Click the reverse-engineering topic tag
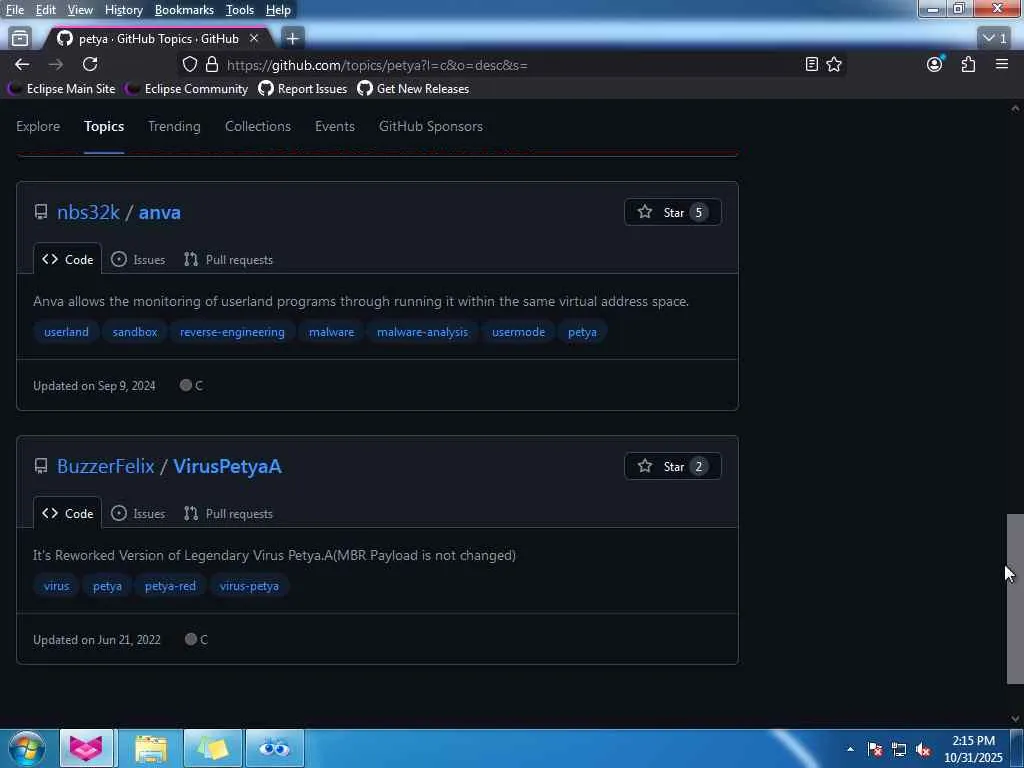The width and height of the screenshot is (1024, 768). click(232, 332)
